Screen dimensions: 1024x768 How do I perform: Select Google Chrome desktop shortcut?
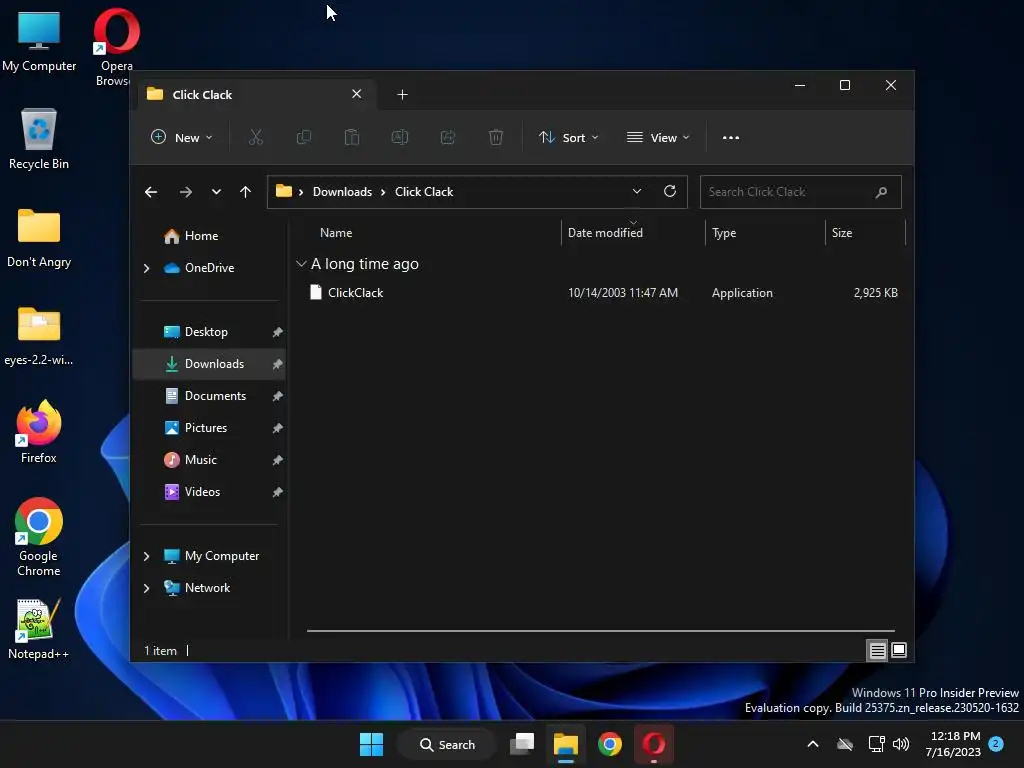tap(39, 537)
